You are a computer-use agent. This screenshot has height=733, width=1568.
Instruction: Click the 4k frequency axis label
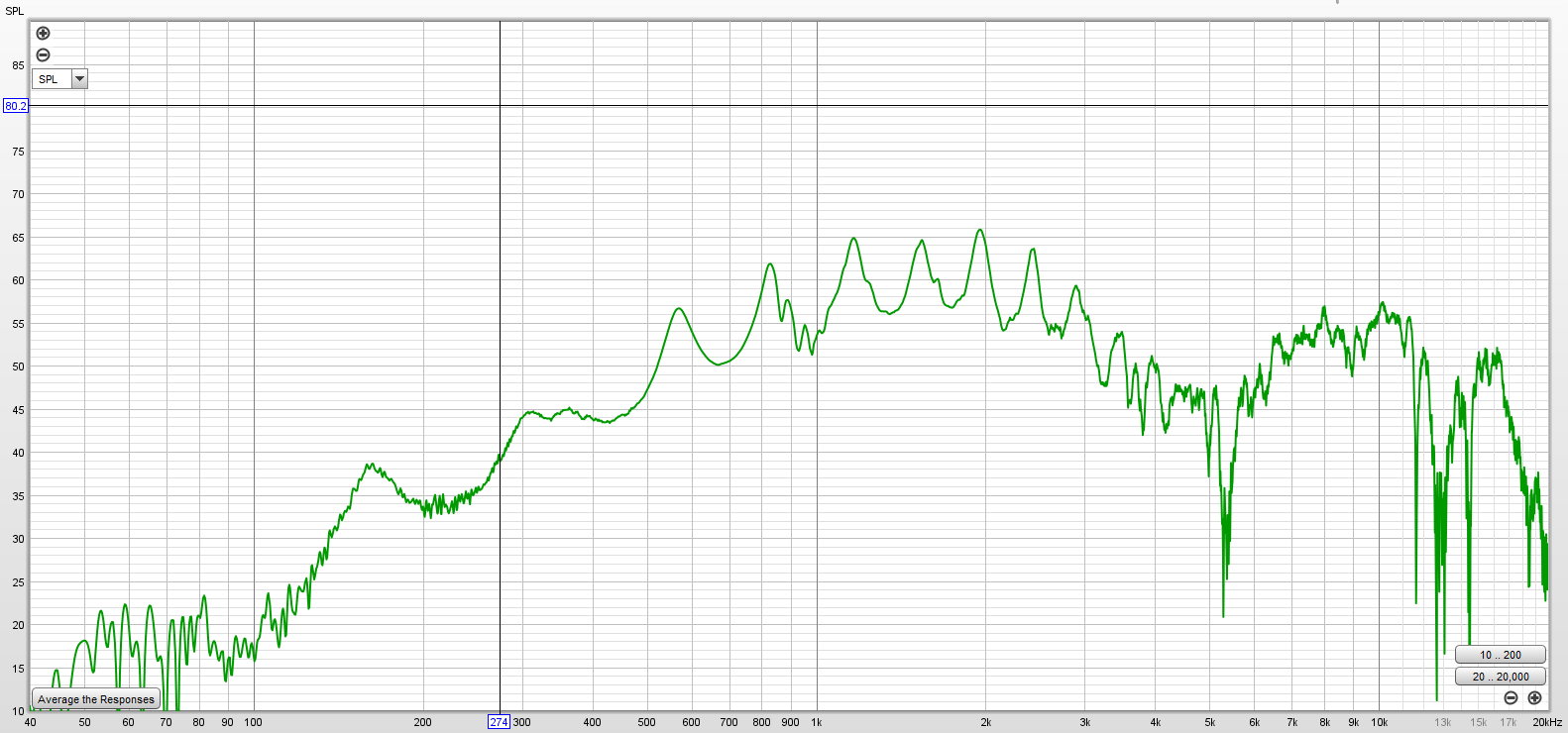[x=1156, y=722]
